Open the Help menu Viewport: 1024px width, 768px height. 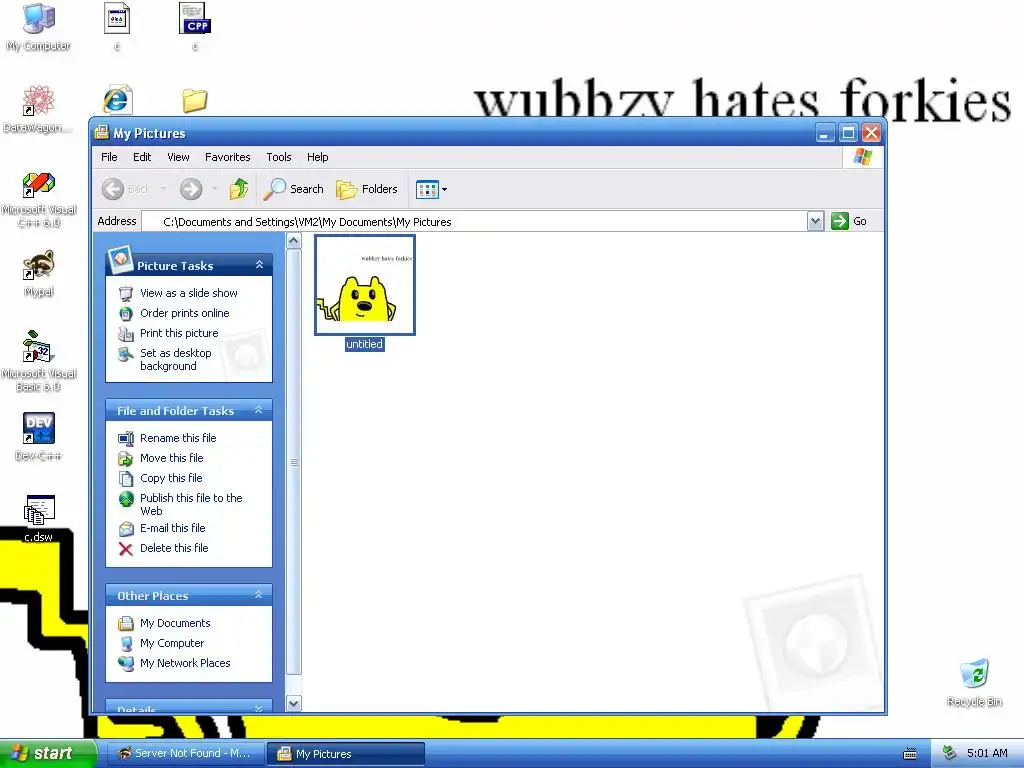tap(317, 157)
